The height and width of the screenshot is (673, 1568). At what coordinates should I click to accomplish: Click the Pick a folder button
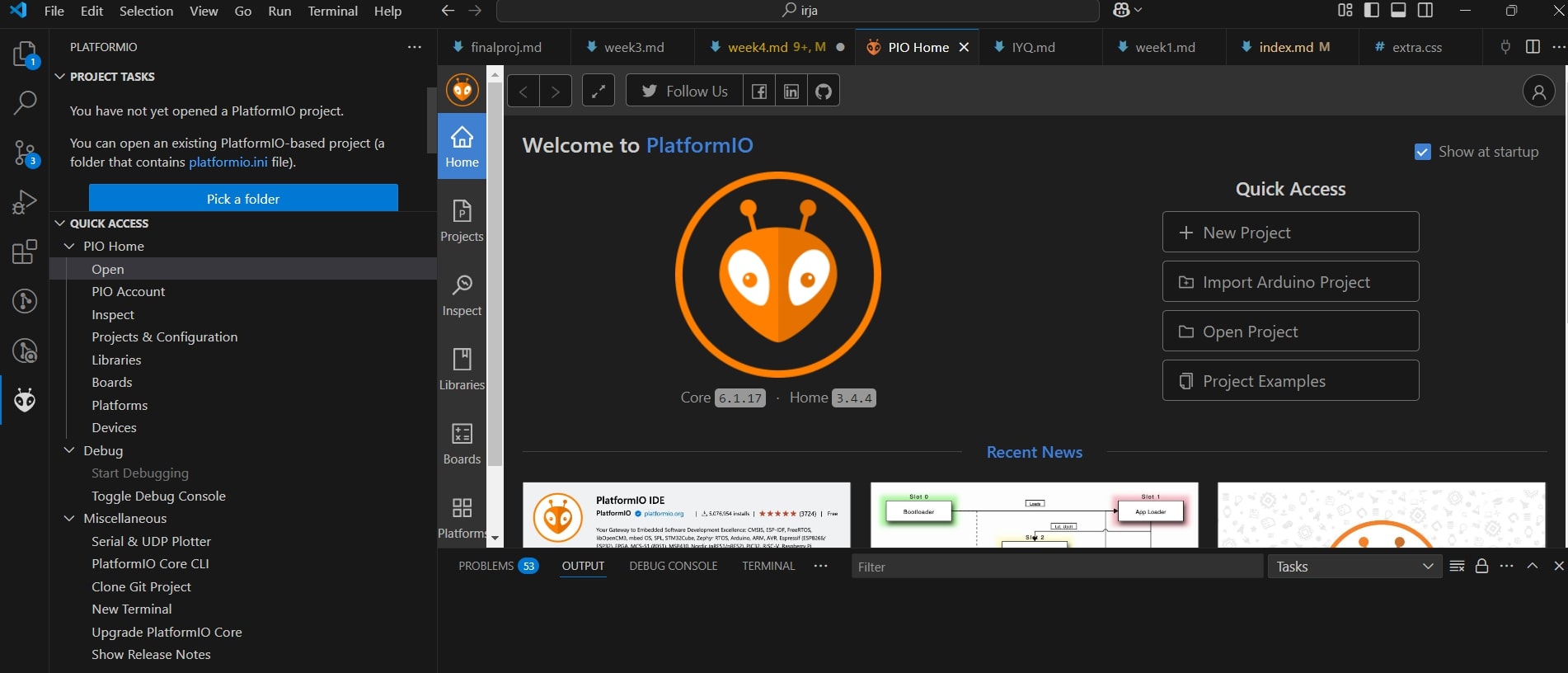(243, 199)
